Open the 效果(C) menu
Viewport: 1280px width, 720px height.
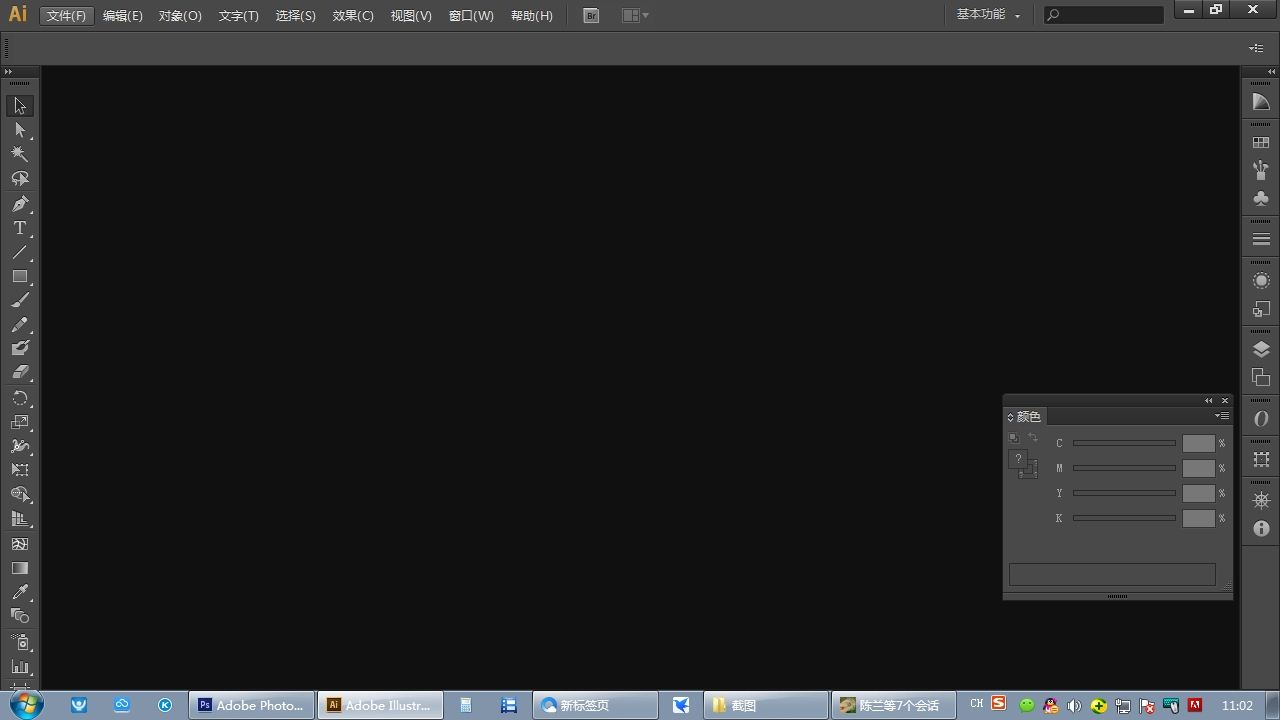(x=353, y=16)
